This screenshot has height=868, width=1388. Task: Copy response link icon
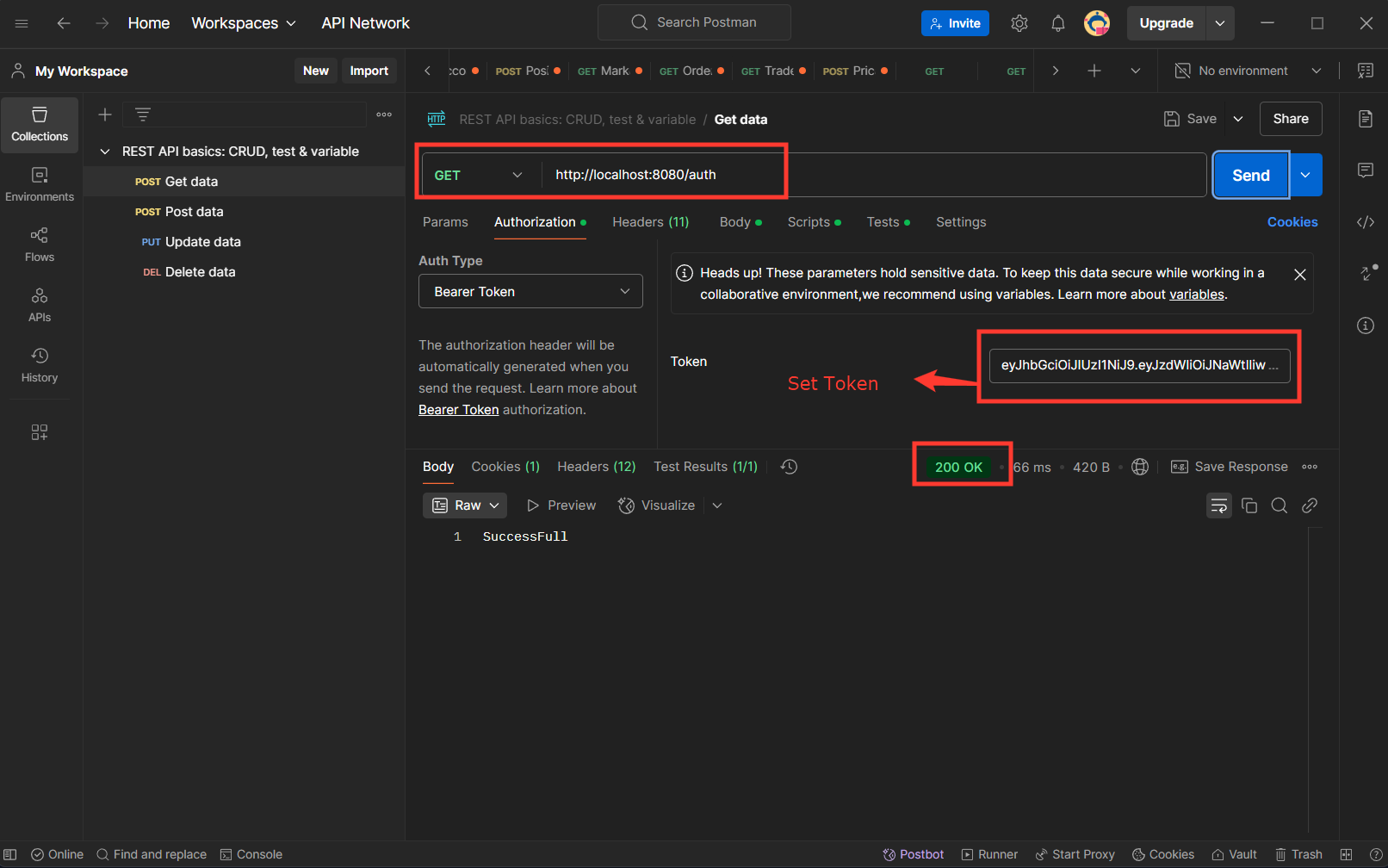[x=1310, y=505]
